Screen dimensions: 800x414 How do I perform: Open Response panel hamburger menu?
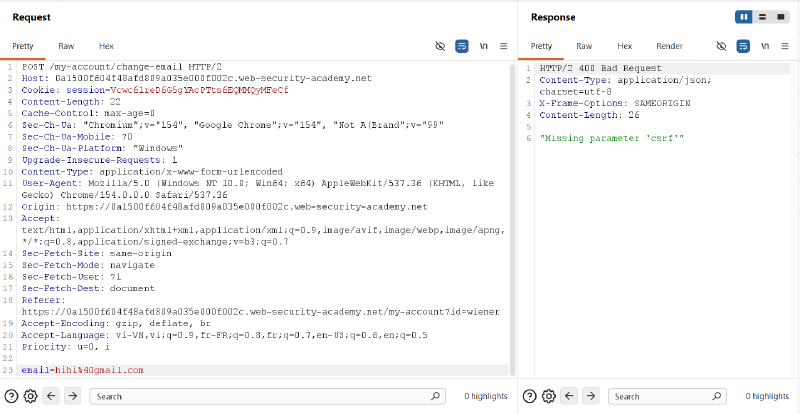click(785, 46)
